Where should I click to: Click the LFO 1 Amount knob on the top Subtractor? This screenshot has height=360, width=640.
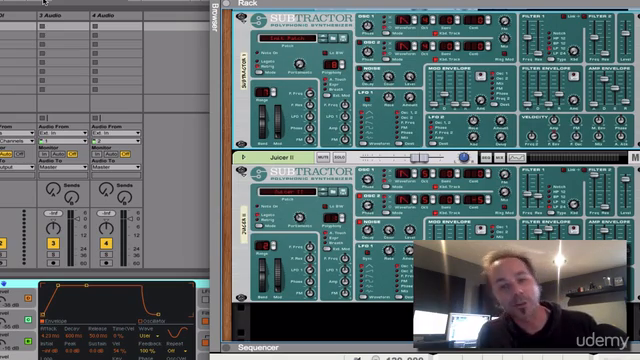click(409, 97)
